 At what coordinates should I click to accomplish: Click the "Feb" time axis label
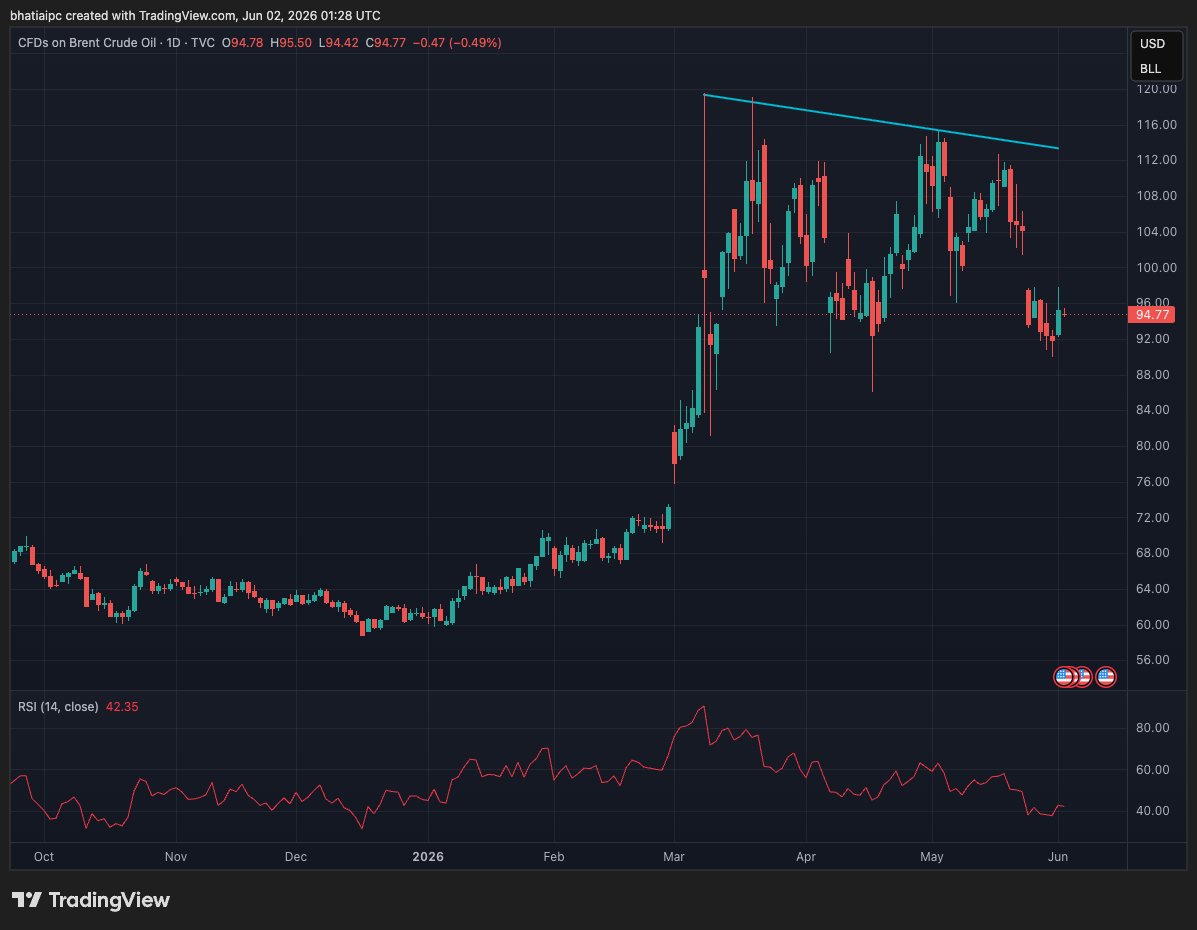coord(553,857)
